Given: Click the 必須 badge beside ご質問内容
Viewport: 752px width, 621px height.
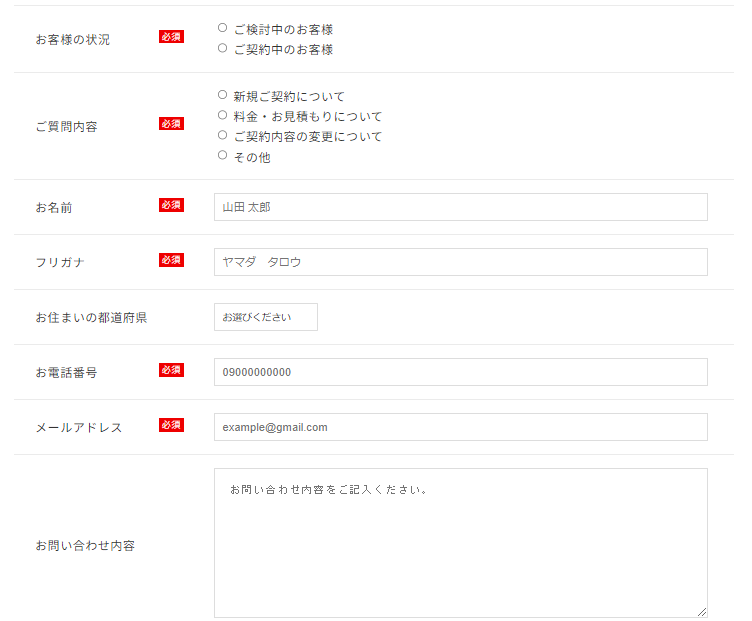Looking at the screenshot, I should (x=171, y=124).
